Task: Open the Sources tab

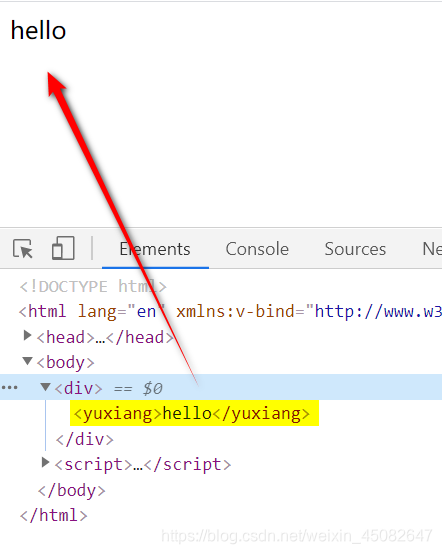Action: pos(355,249)
